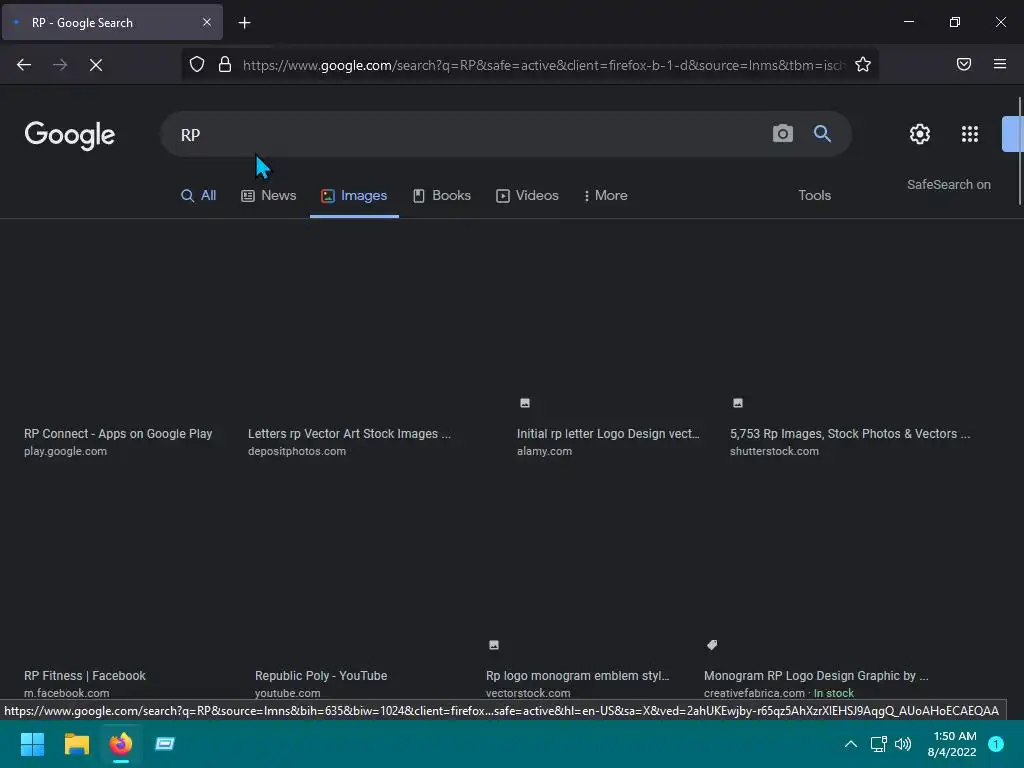Stop loading the page
1024x768 pixels.
pos(96,65)
